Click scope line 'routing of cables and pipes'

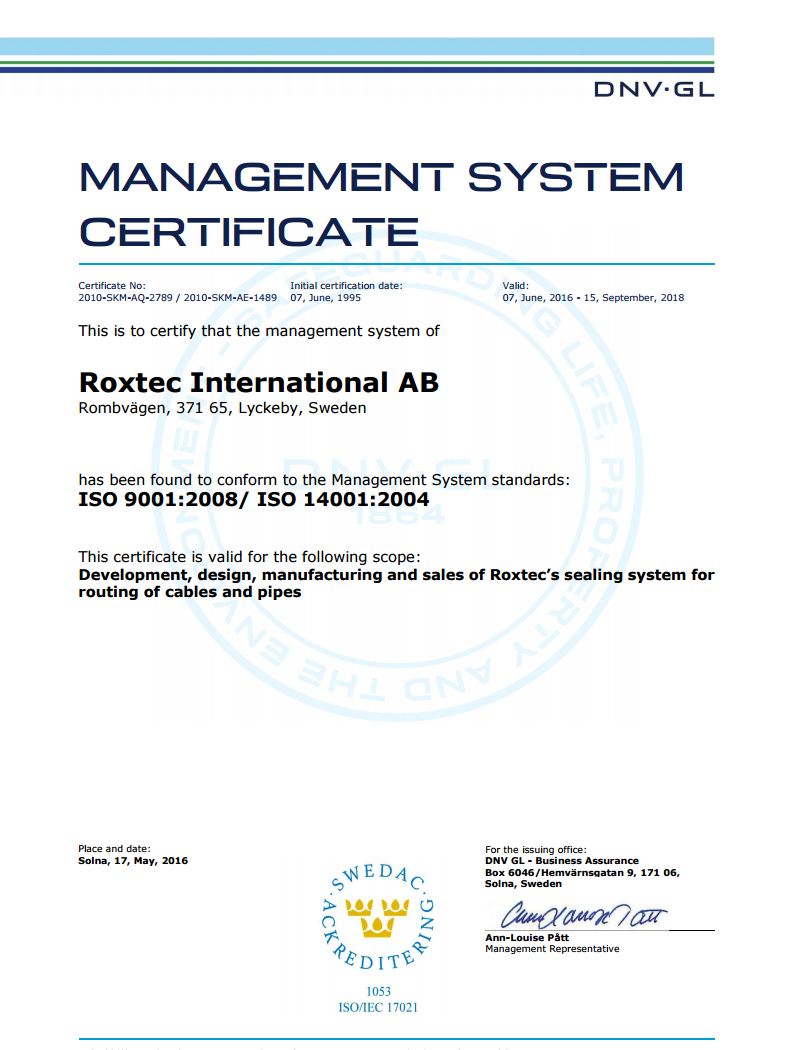(x=190, y=592)
